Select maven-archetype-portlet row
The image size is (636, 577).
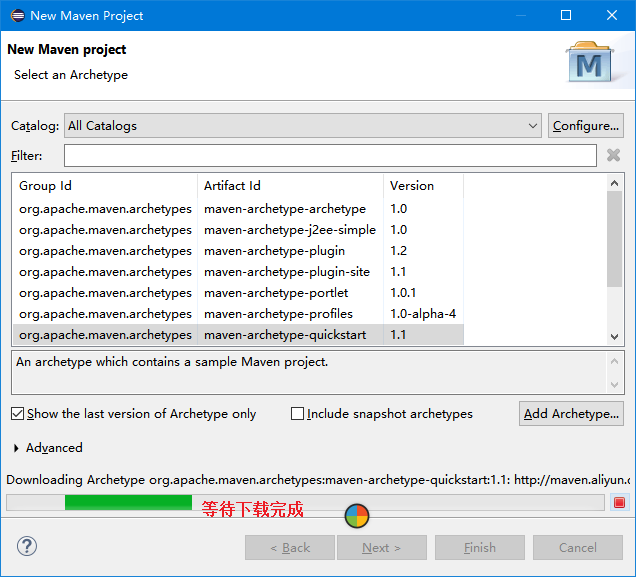click(x=238, y=293)
